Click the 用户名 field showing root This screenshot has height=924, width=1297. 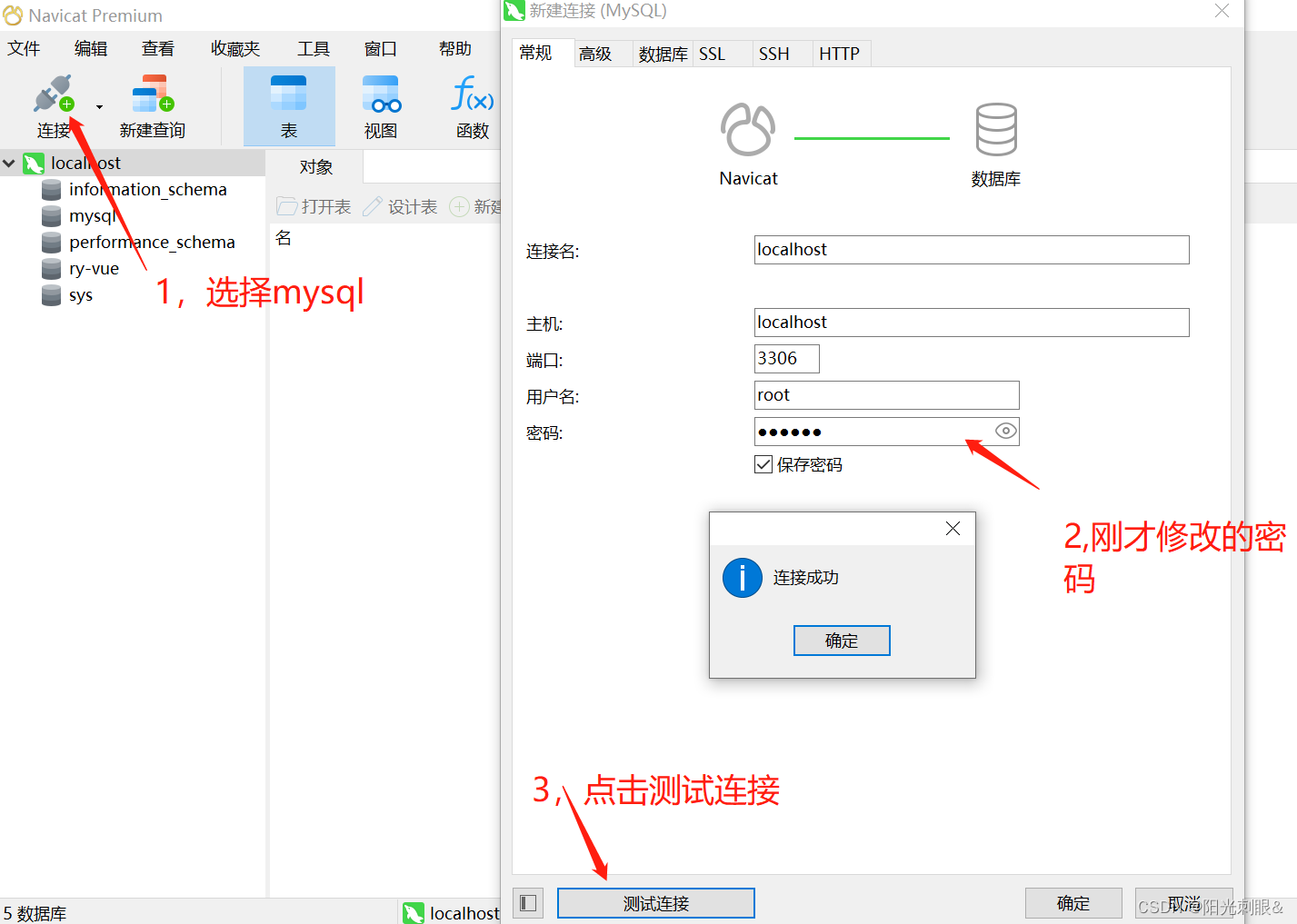tap(887, 395)
